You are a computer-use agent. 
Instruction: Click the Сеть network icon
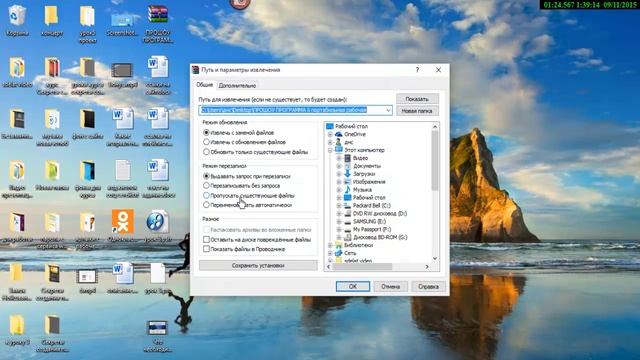pyautogui.click(x=338, y=253)
